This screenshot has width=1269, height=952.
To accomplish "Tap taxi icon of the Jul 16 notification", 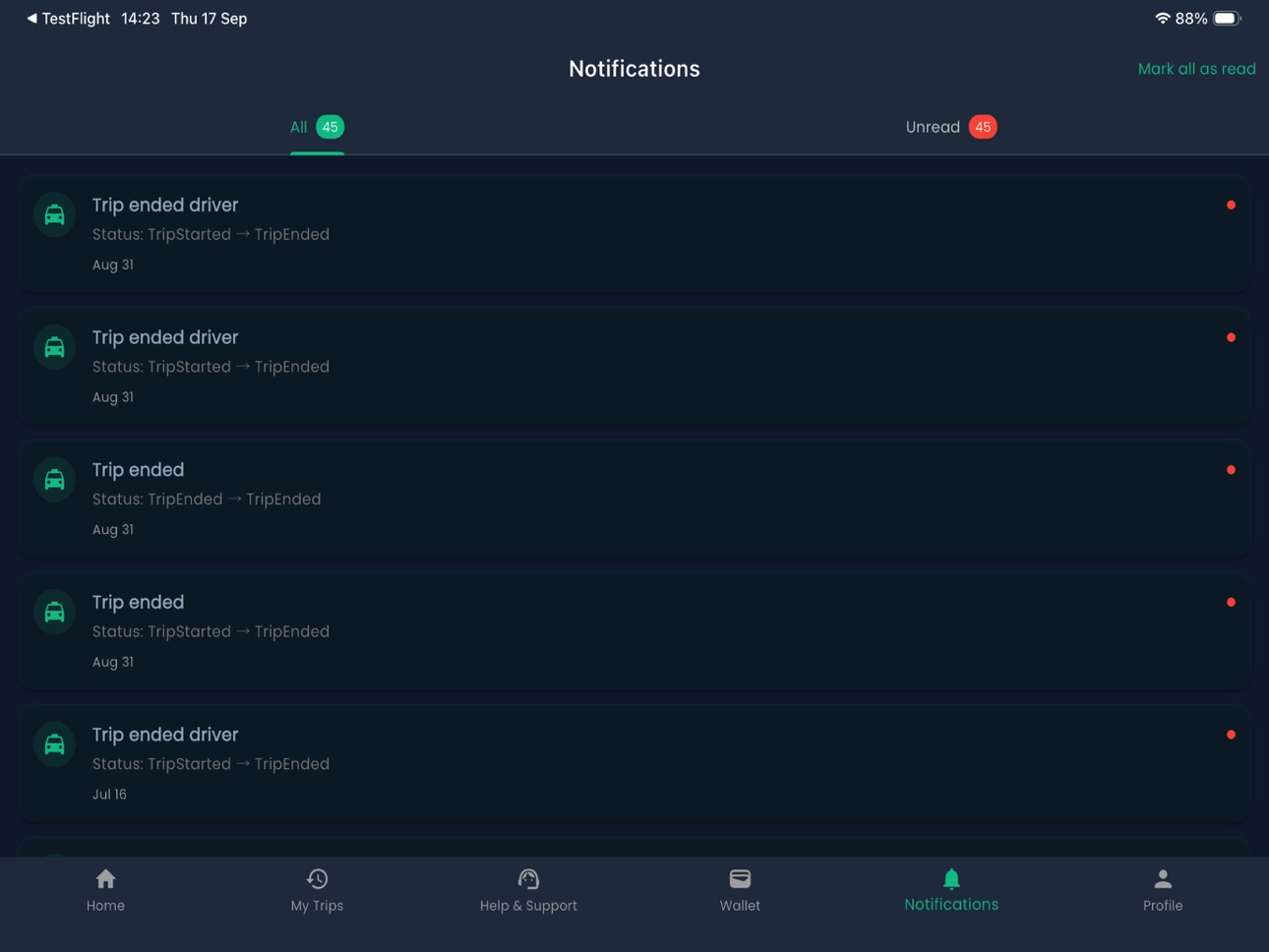I will (55, 744).
